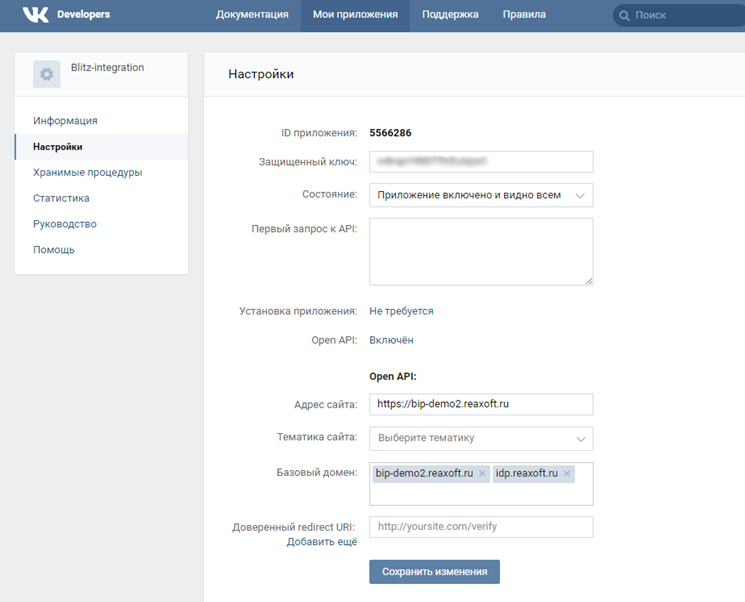Click the Добавить ещё link
Image resolution: width=745 pixels, height=602 pixels.
(x=321, y=542)
